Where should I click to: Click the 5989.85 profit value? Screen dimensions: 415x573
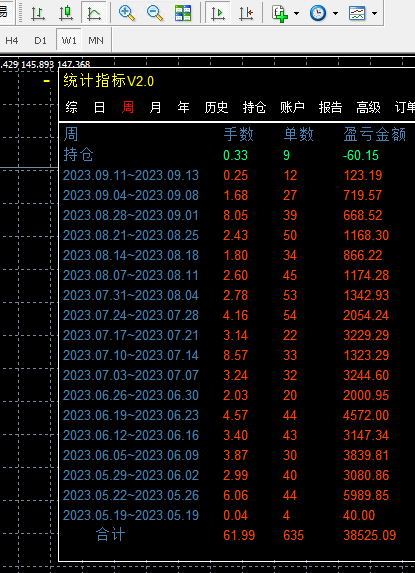(366, 496)
